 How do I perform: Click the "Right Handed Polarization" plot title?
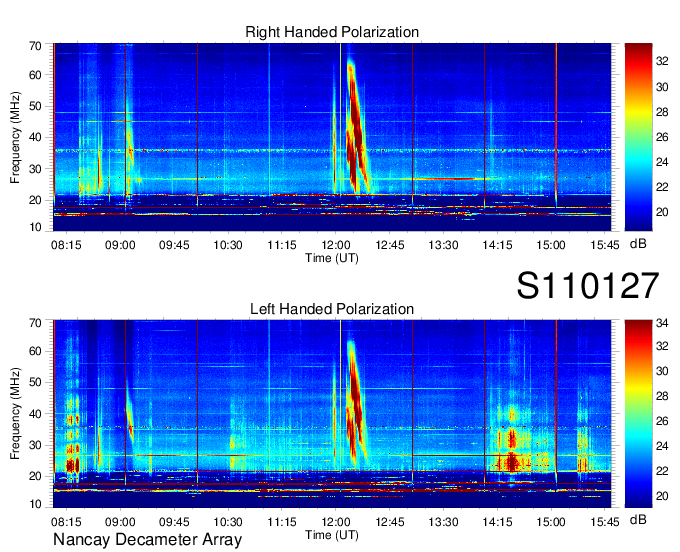[332, 32]
